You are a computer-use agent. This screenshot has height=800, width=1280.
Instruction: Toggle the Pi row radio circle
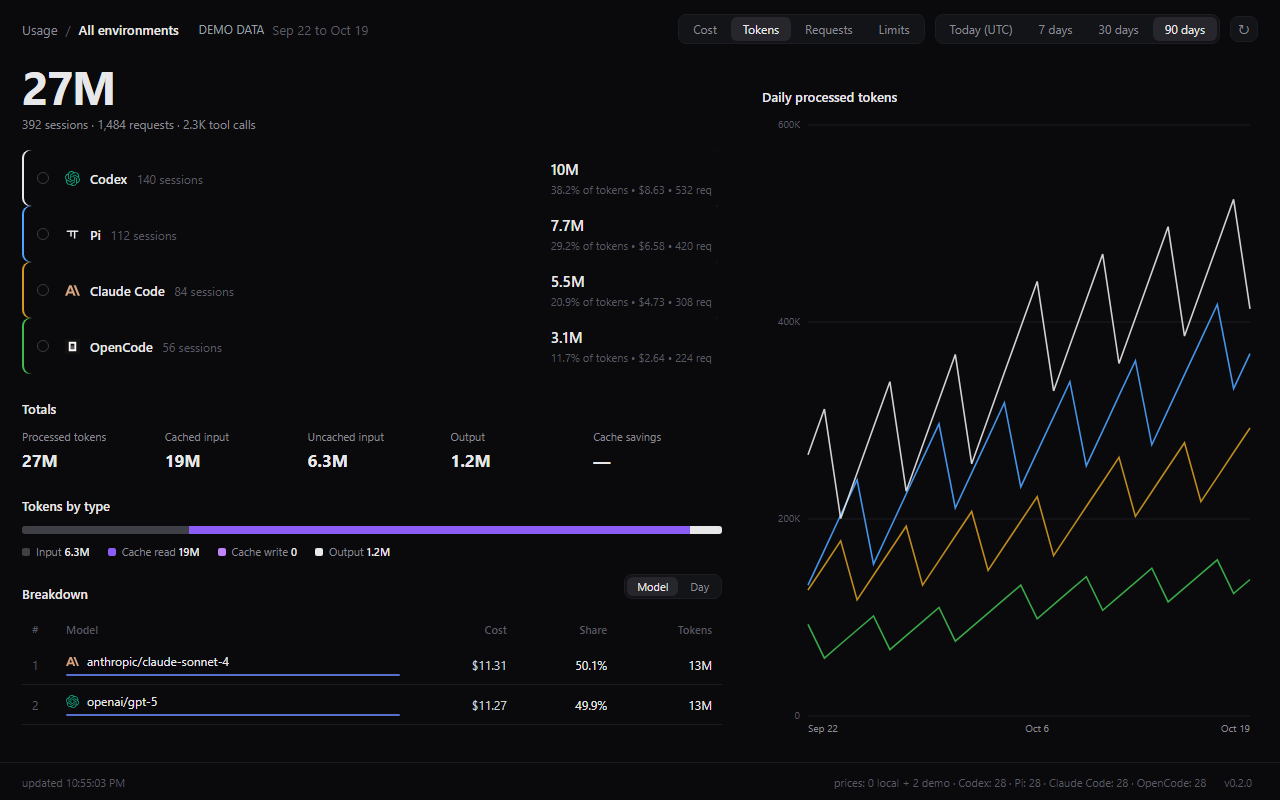point(43,235)
